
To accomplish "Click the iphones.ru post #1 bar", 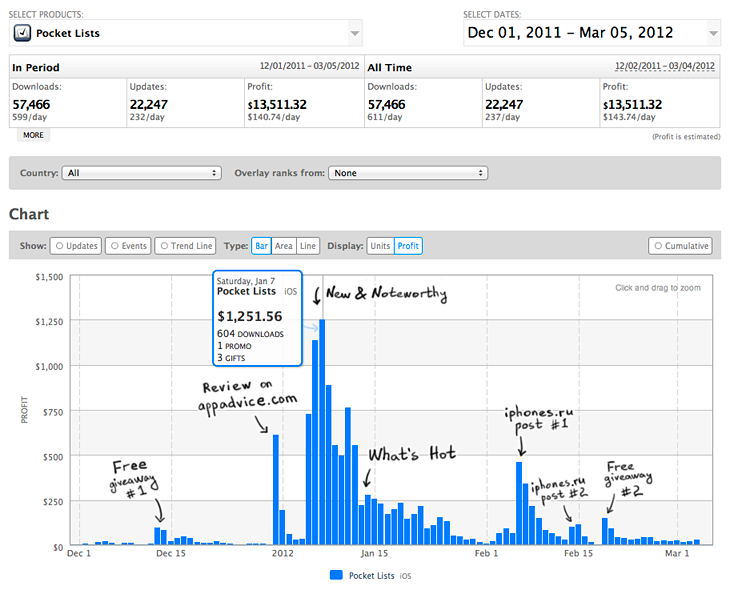I will point(519,503).
